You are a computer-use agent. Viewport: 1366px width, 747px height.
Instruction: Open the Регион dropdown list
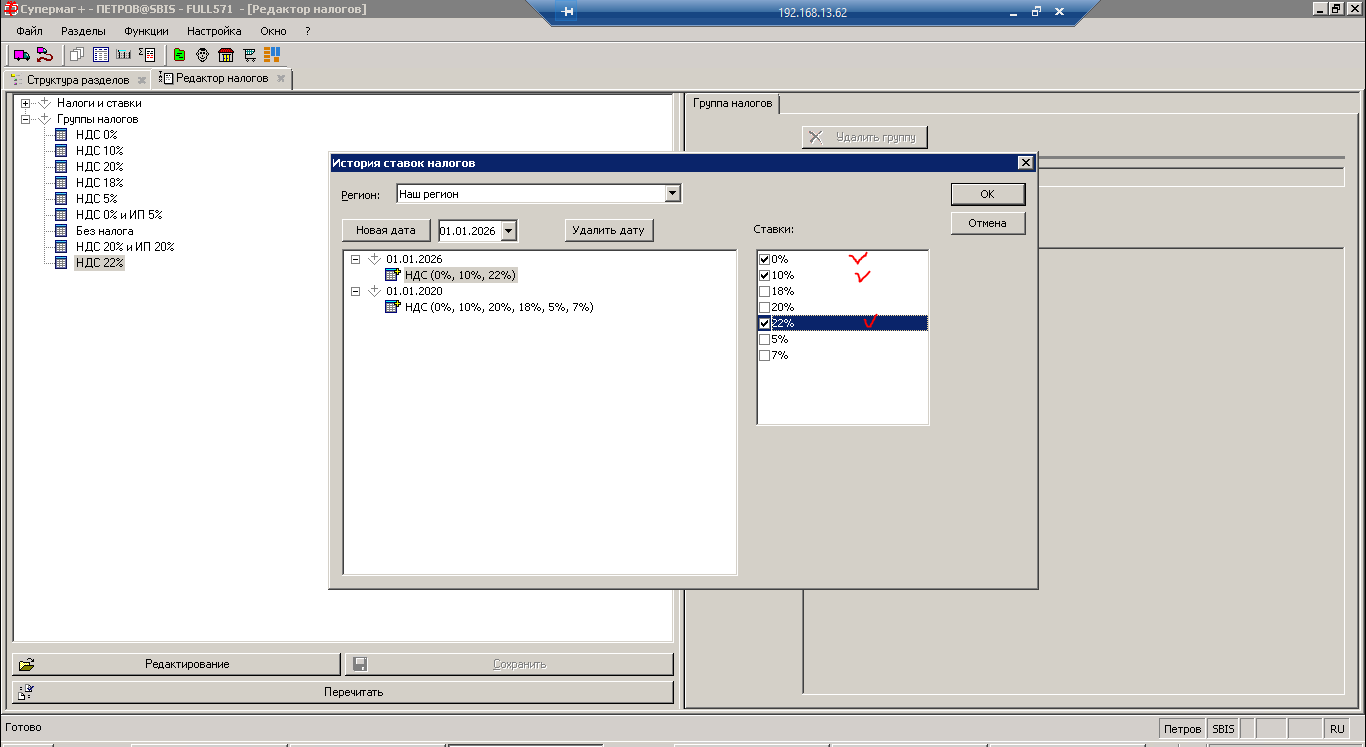[x=672, y=194]
